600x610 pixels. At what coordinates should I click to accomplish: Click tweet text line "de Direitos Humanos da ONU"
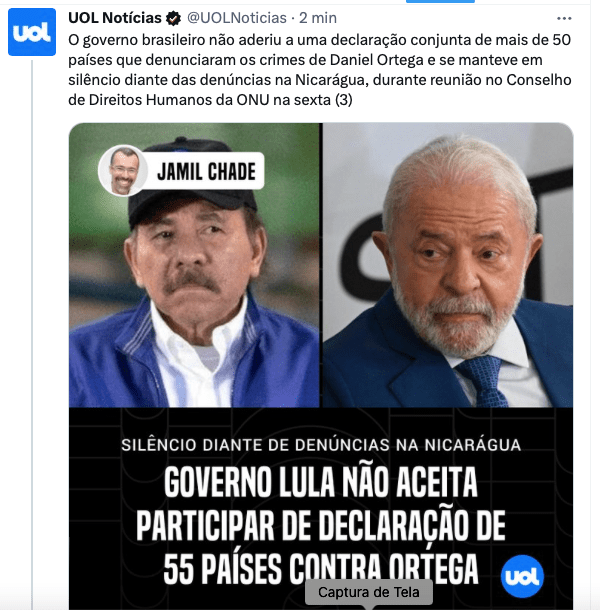point(169,100)
